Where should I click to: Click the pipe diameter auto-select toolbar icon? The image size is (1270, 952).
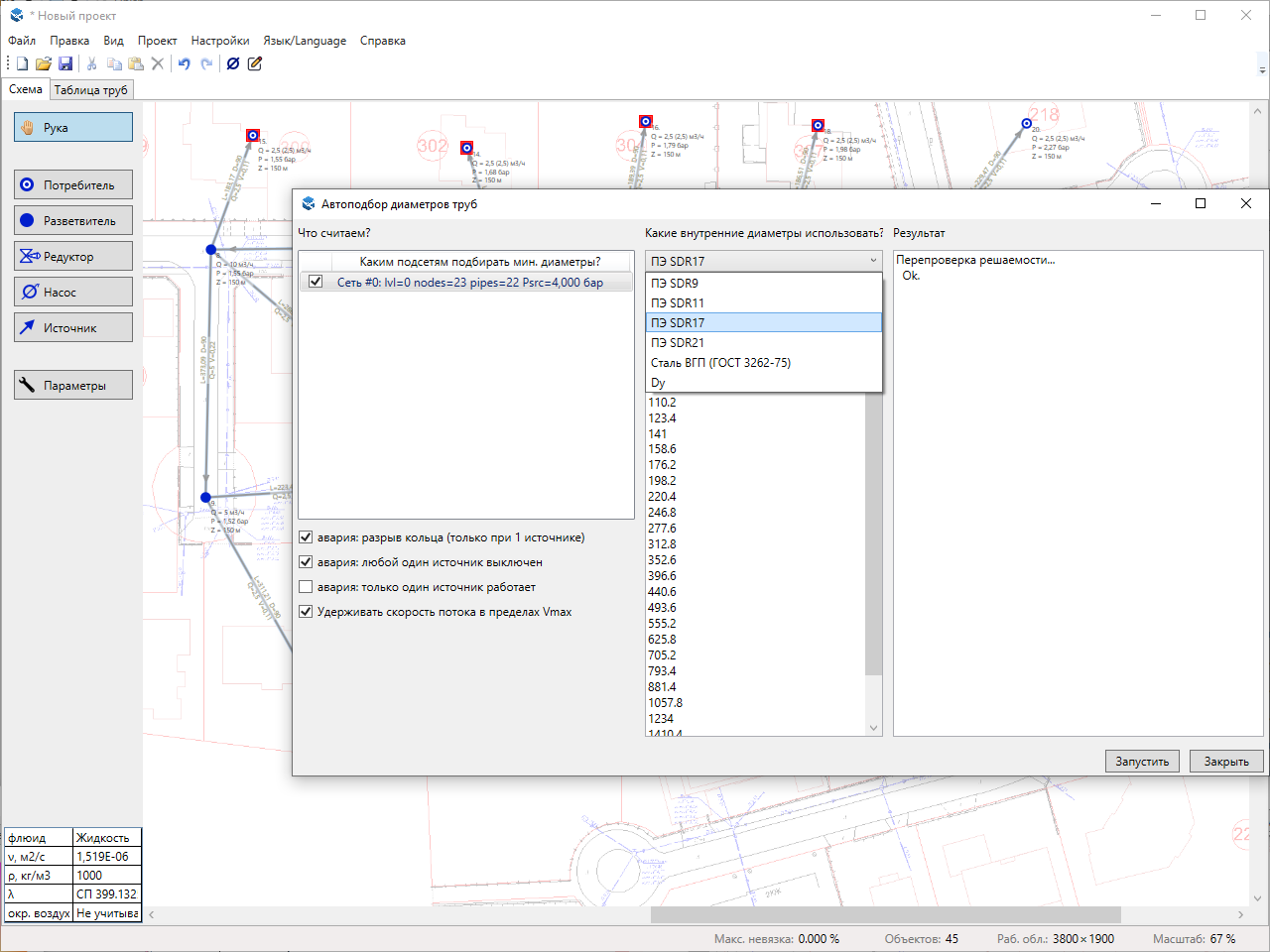click(233, 63)
